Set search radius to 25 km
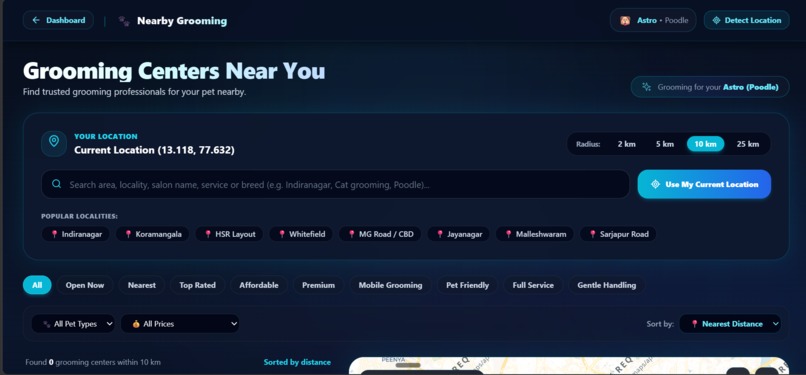806x375 pixels. (x=747, y=144)
